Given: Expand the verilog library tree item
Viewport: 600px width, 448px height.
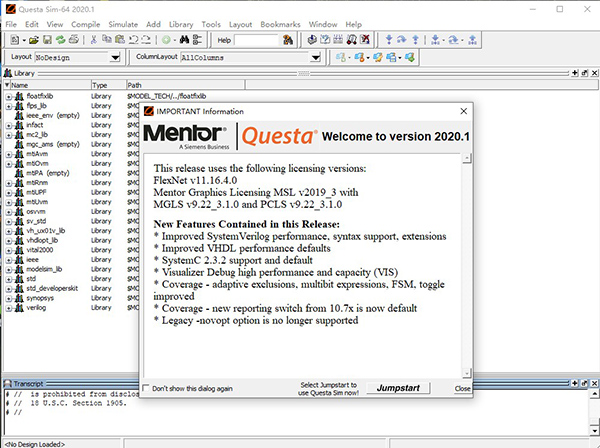Looking at the screenshot, I should (x=8, y=308).
